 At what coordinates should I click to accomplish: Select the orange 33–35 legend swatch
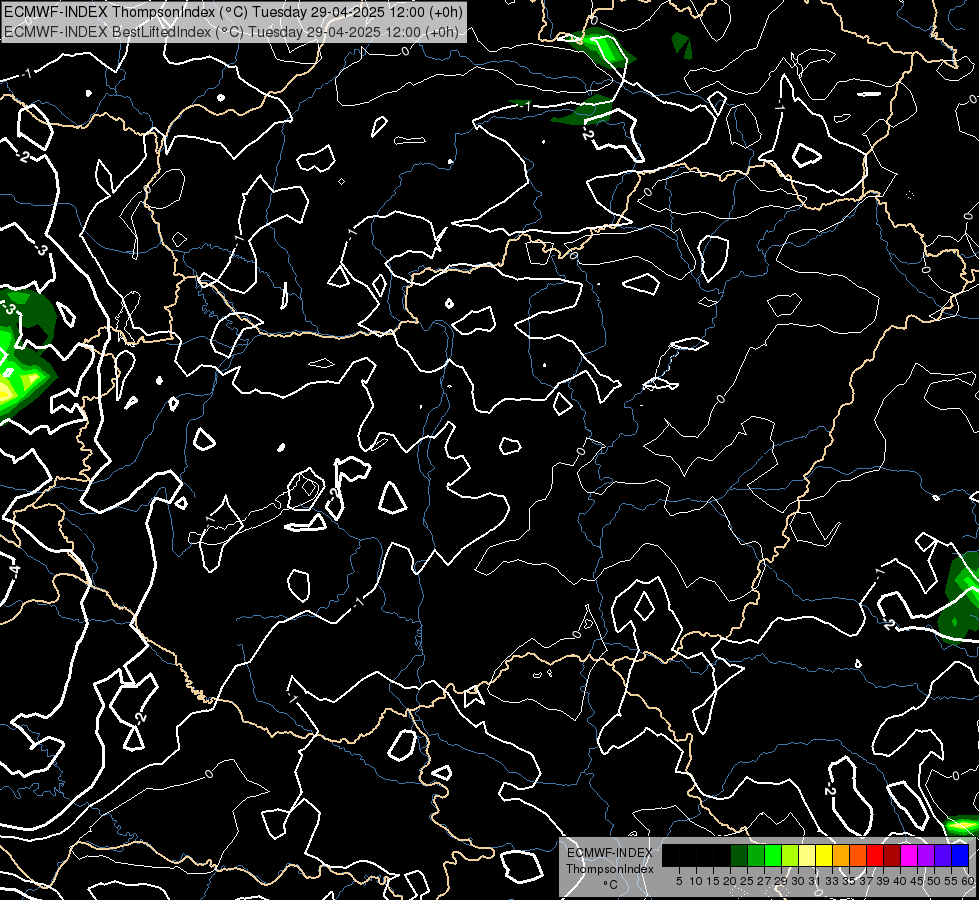[841, 855]
